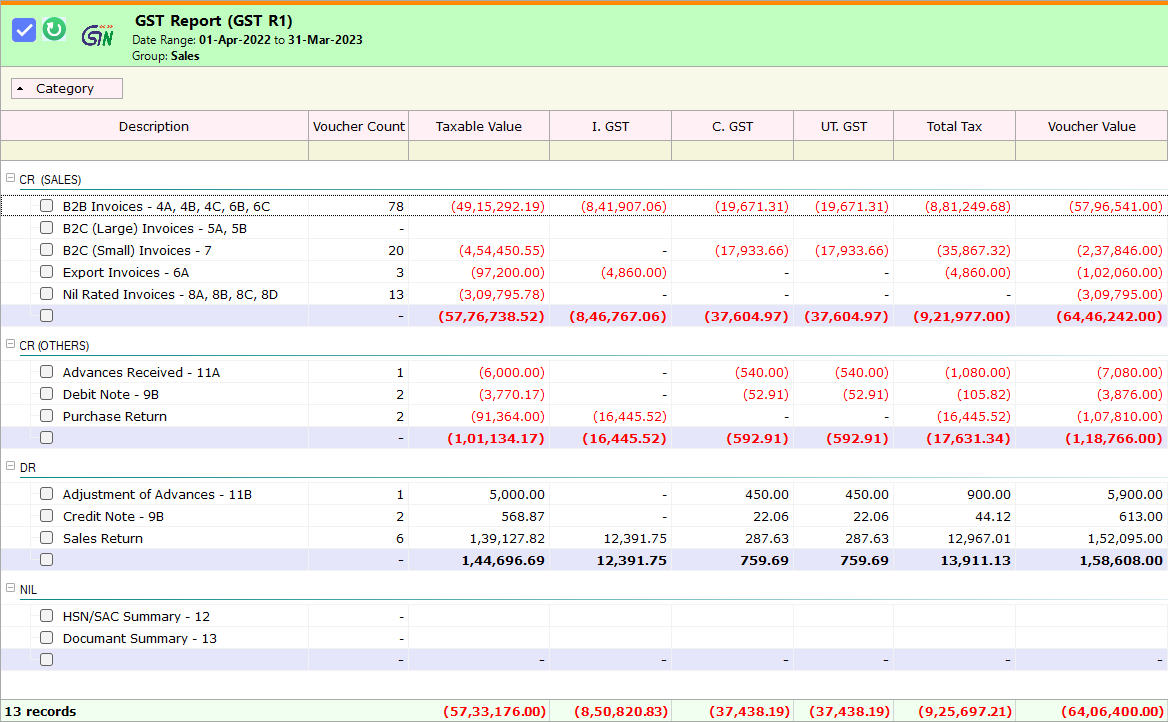Tick the checkbox for Export Invoices - 6A
The height and width of the screenshot is (722, 1168).
coord(46,272)
